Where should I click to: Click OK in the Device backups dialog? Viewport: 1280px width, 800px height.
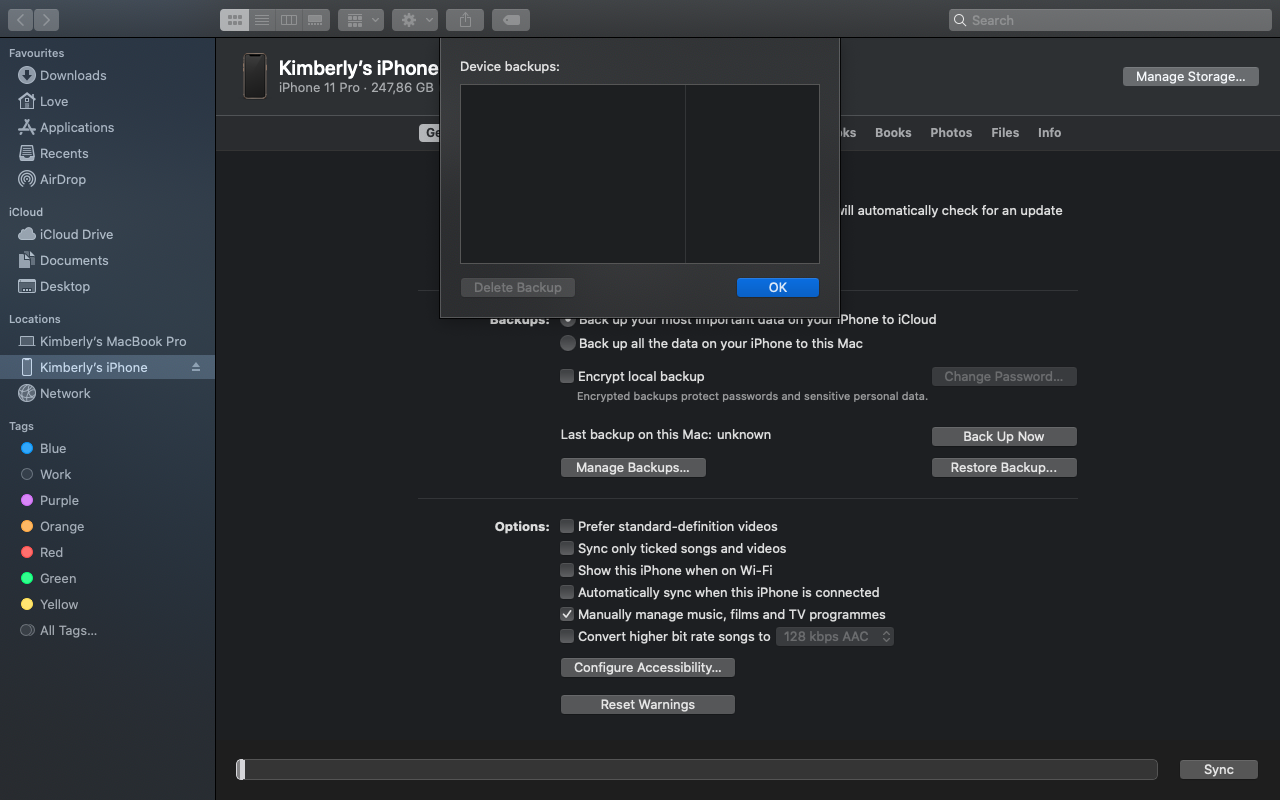778,287
